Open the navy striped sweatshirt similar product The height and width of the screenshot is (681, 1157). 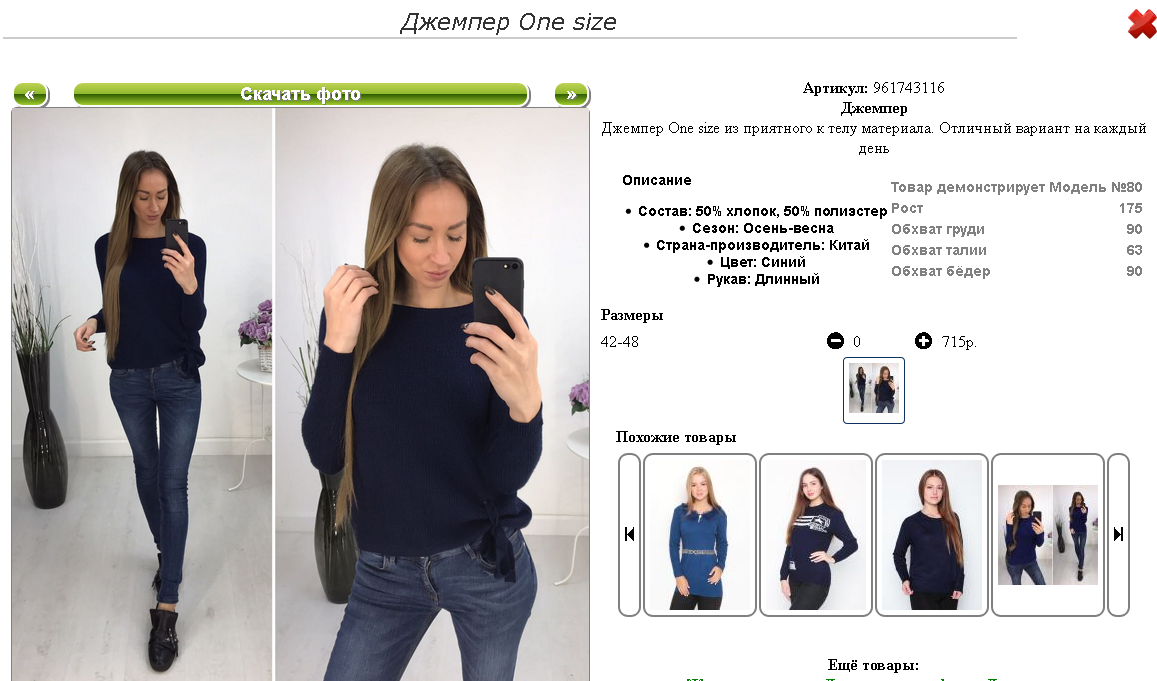tap(816, 535)
